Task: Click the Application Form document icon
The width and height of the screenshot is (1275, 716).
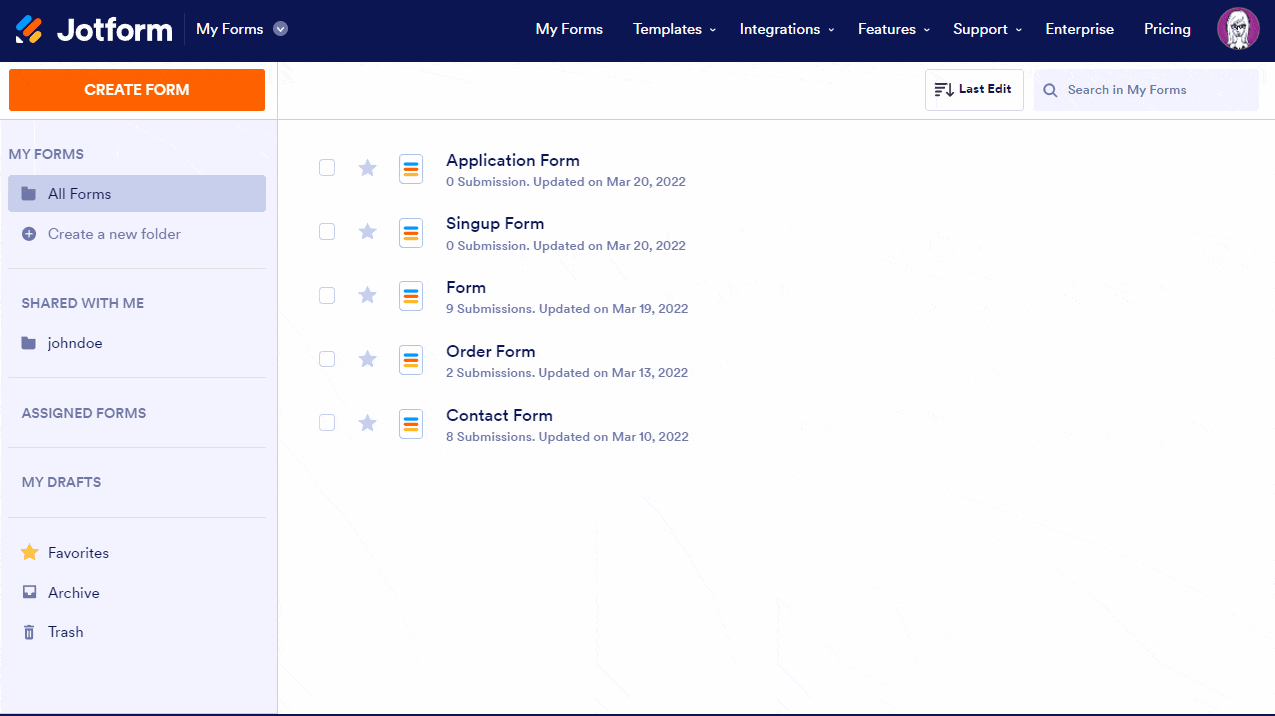Action: click(411, 169)
